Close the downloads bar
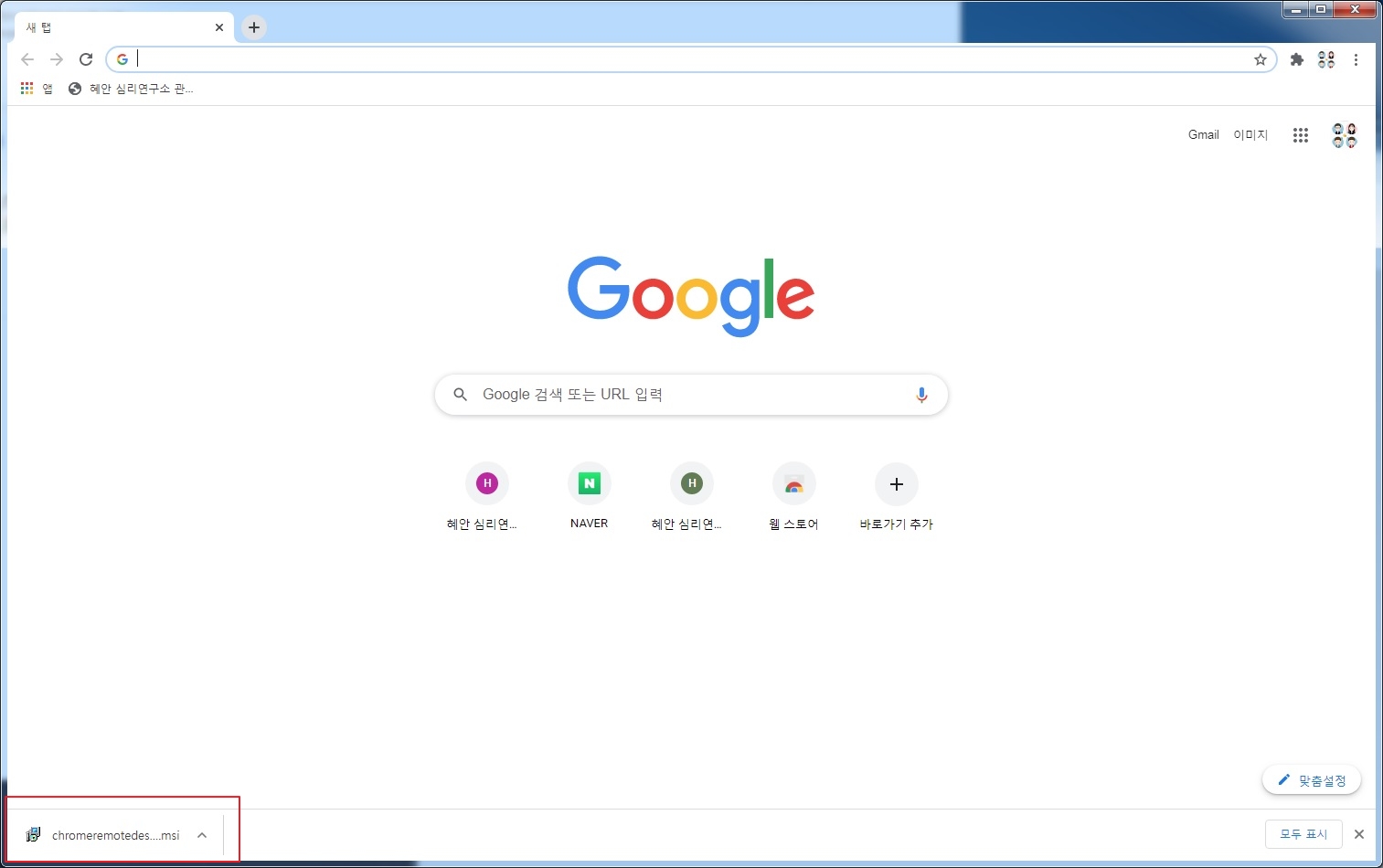This screenshot has width=1383, height=868. coord(1359,834)
